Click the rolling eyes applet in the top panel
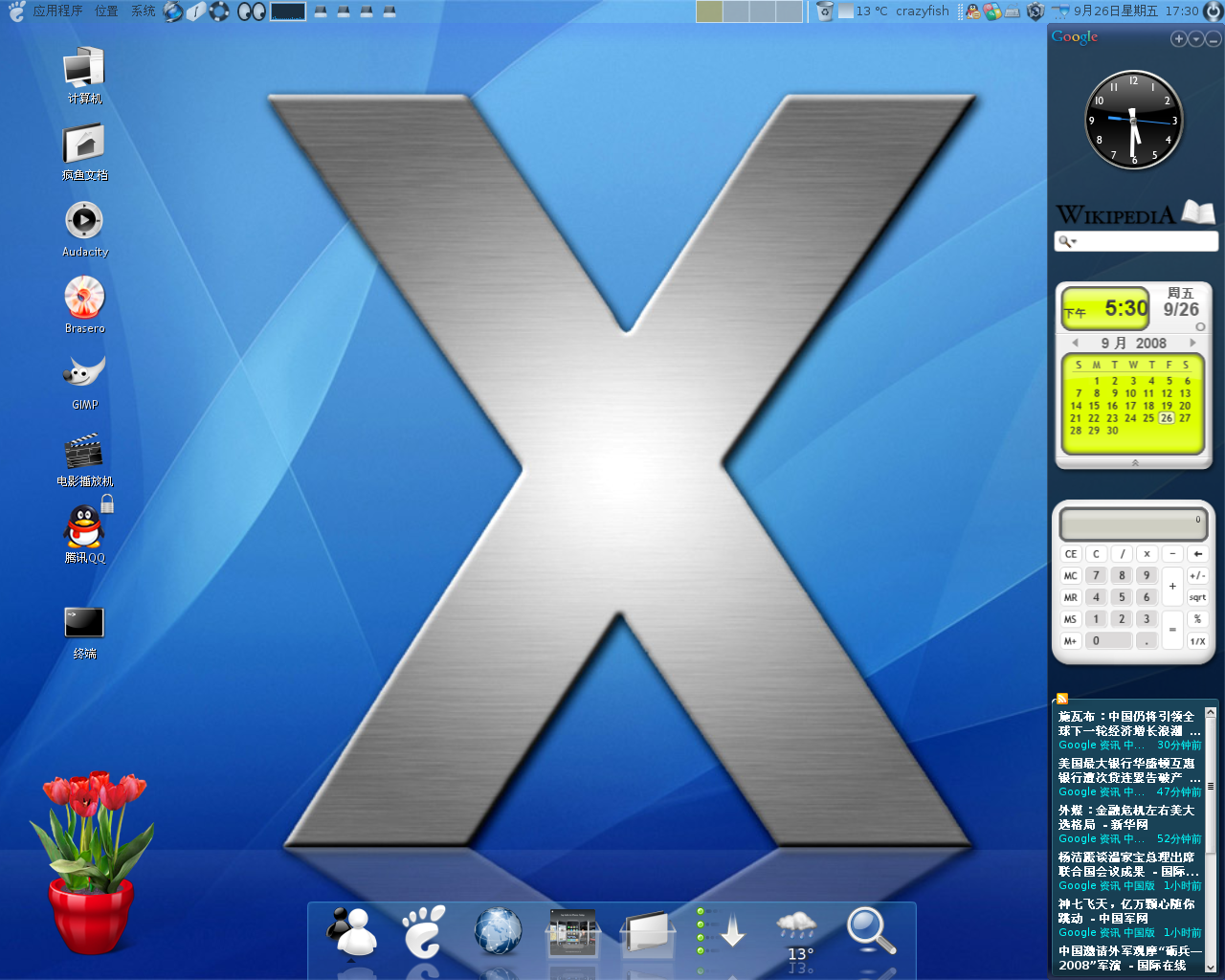 [x=251, y=11]
